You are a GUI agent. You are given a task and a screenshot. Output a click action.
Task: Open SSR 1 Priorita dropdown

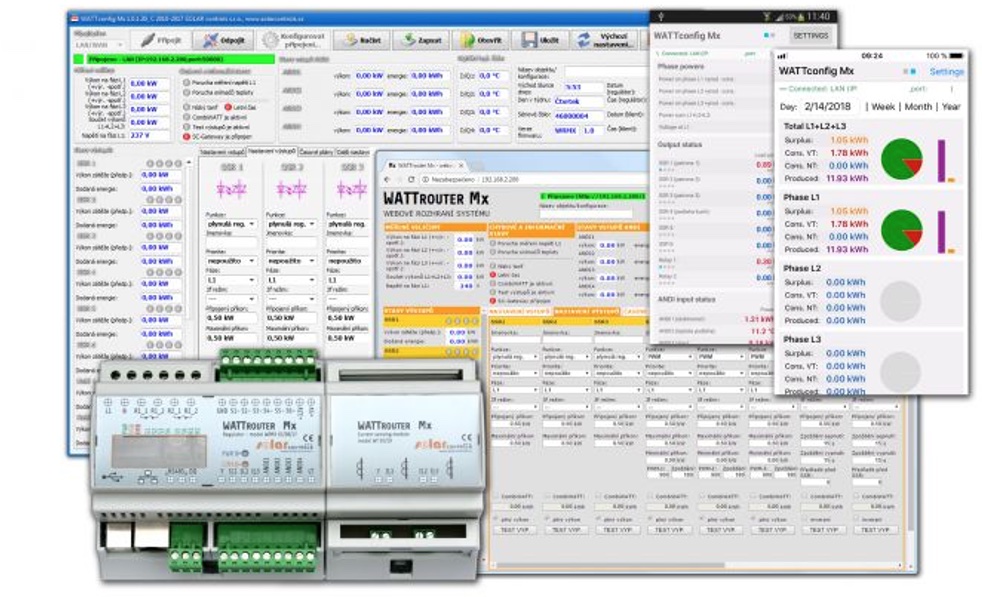tap(230, 261)
